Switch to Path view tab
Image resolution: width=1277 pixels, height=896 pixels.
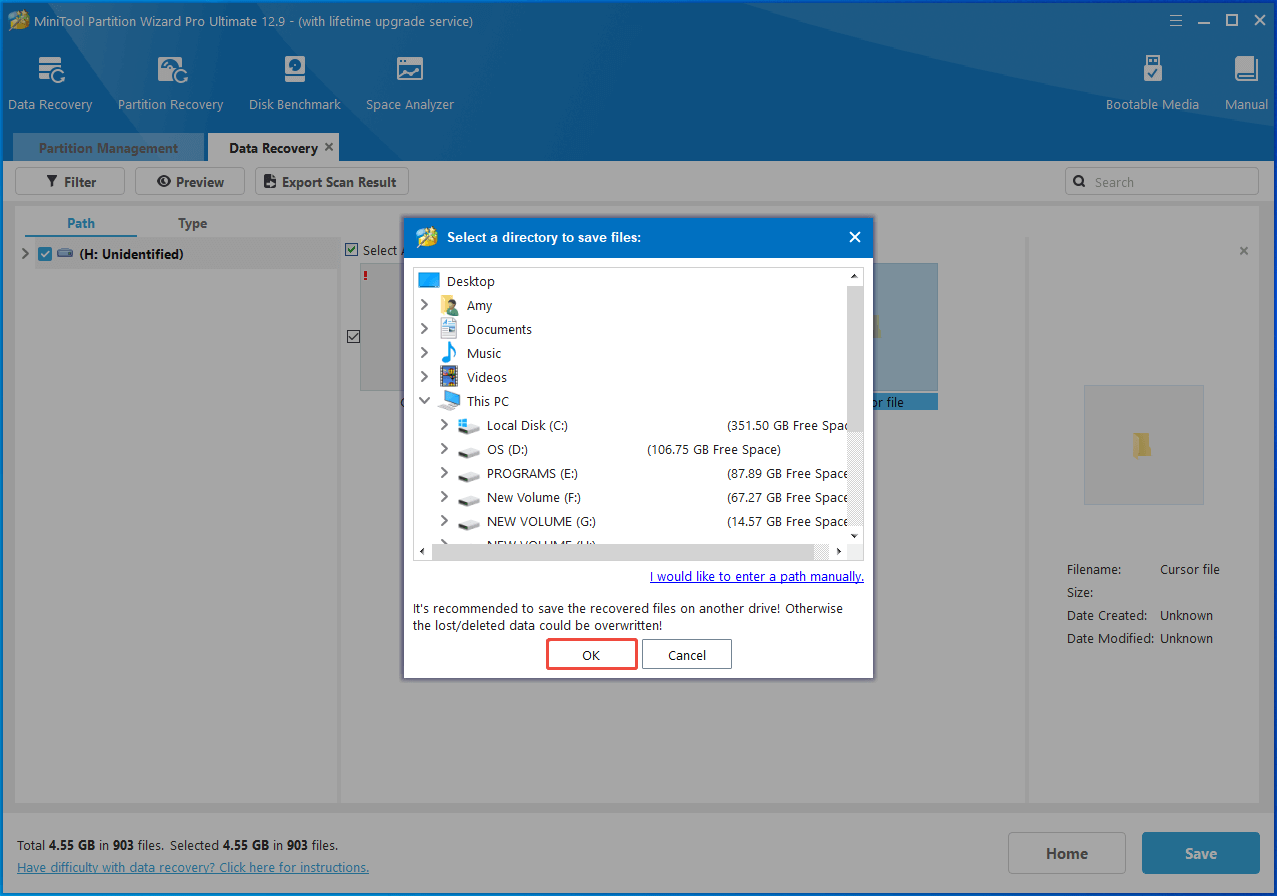[x=81, y=223]
